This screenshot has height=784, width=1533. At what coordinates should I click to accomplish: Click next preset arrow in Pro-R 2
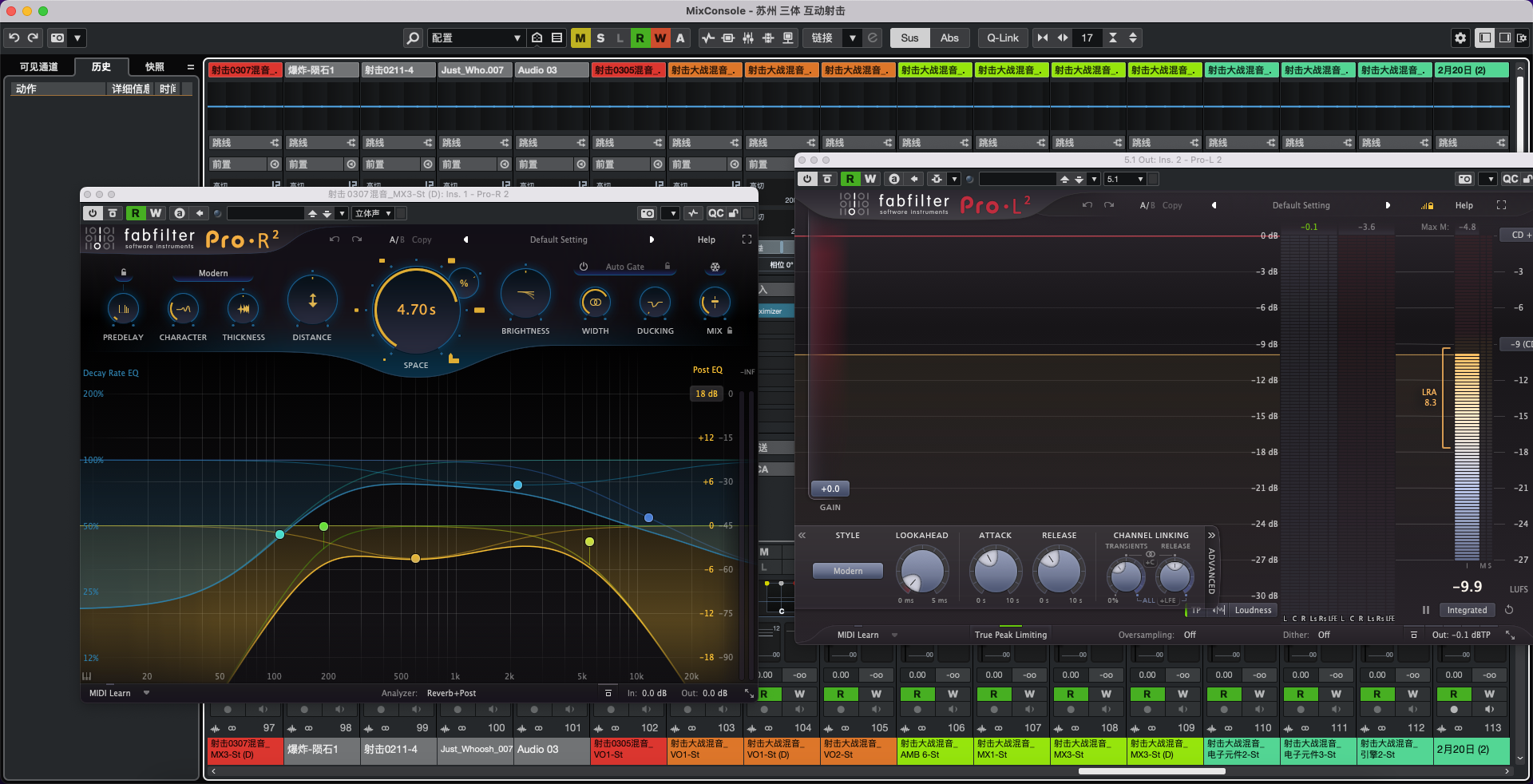652,240
